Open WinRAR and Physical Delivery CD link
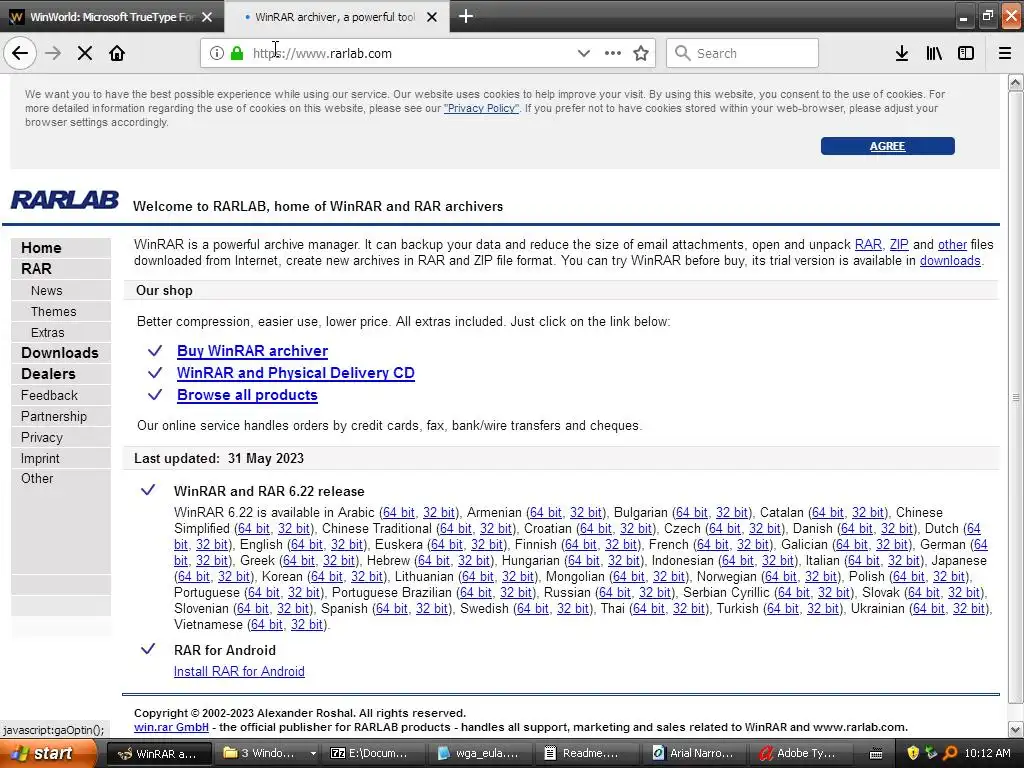The width and height of the screenshot is (1024, 768). (x=296, y=373)
